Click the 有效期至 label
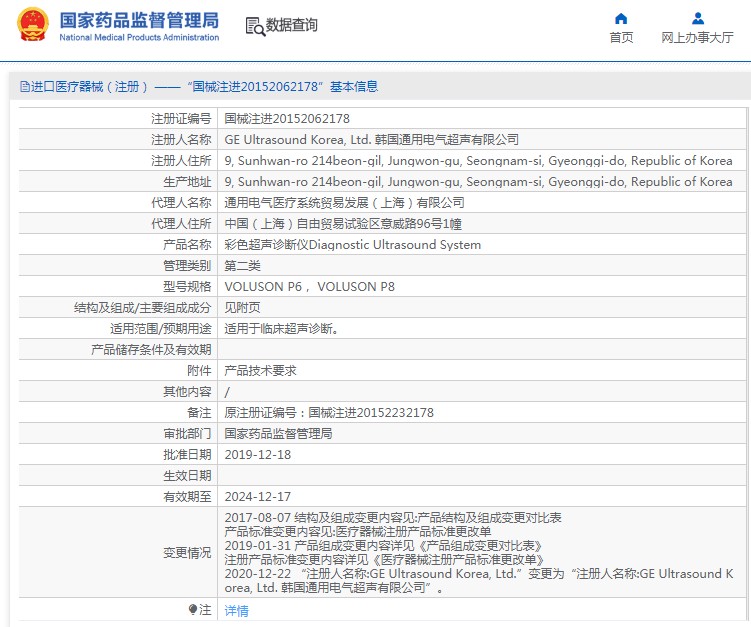Image resolution: width=751 pixels, height=627 pixels. pos(187,497)
